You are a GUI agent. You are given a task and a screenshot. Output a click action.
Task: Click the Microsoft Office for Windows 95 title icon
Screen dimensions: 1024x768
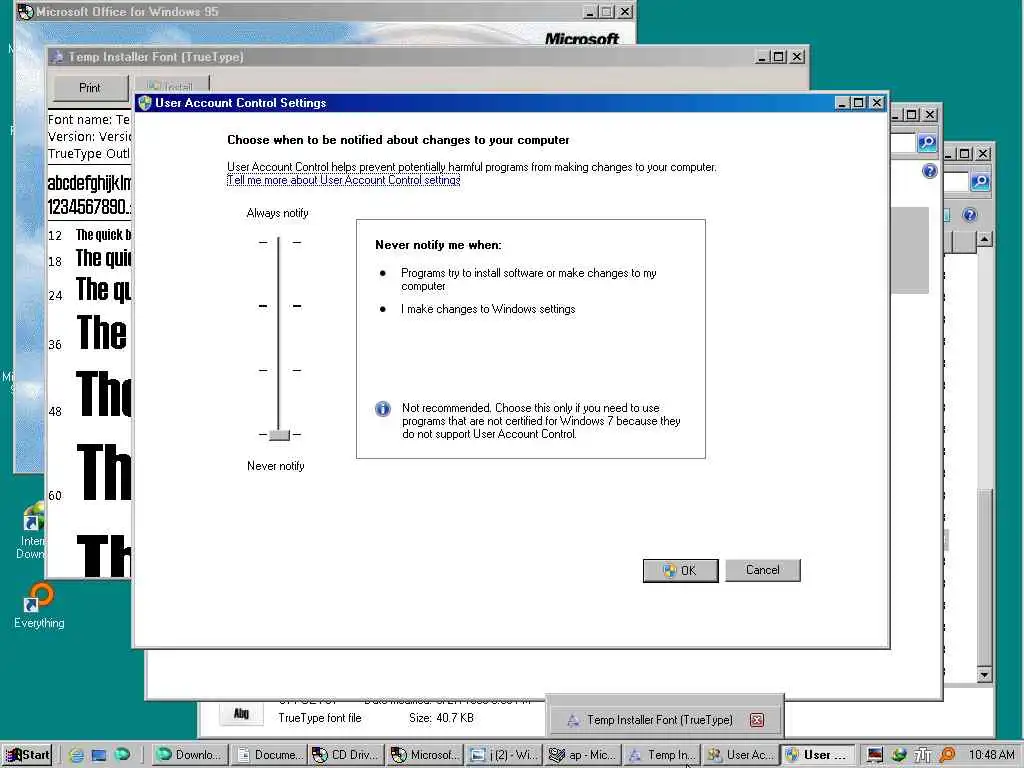coord(25,12)
